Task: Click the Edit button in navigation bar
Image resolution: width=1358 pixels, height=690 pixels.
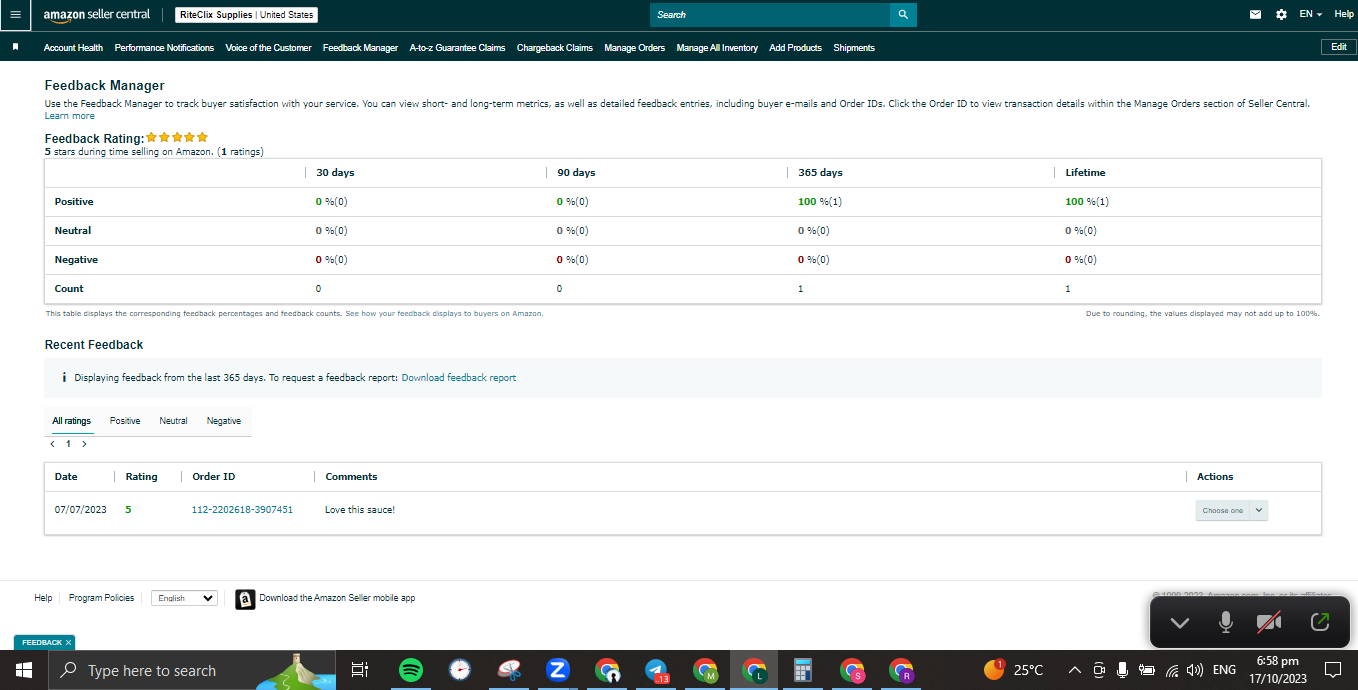Action: click(x=1339, y=47)
